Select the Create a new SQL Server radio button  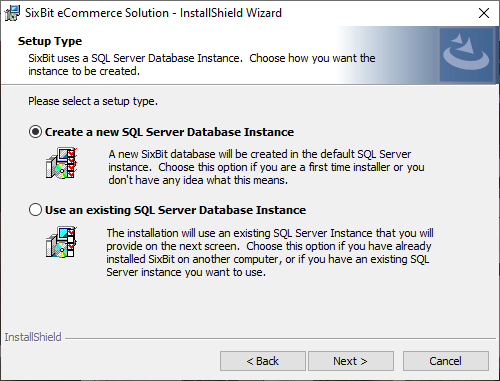[x=35, y=132]
